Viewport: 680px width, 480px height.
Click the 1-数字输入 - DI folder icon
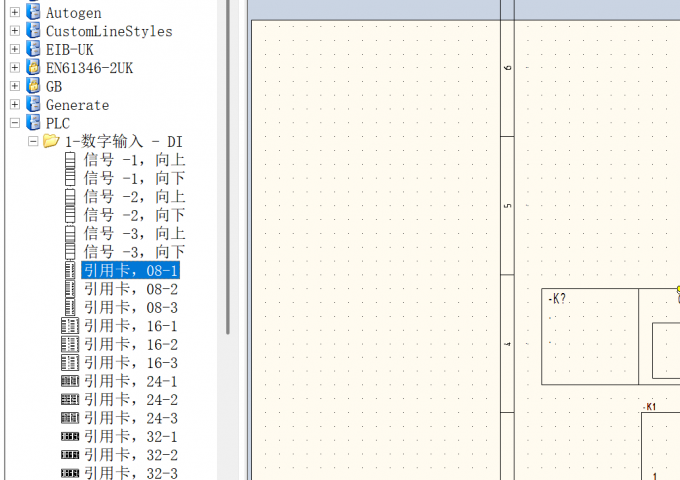coord(51,141)
